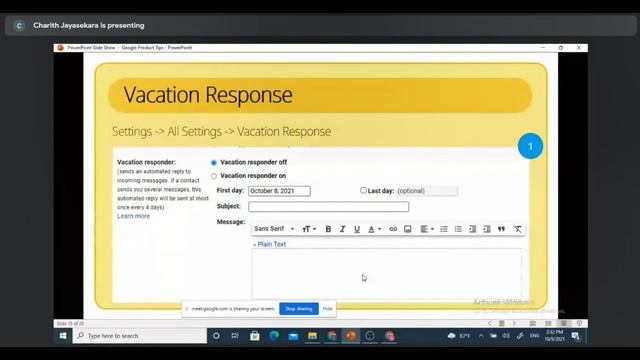Click the taskbar search box

[x=140, y=336]
